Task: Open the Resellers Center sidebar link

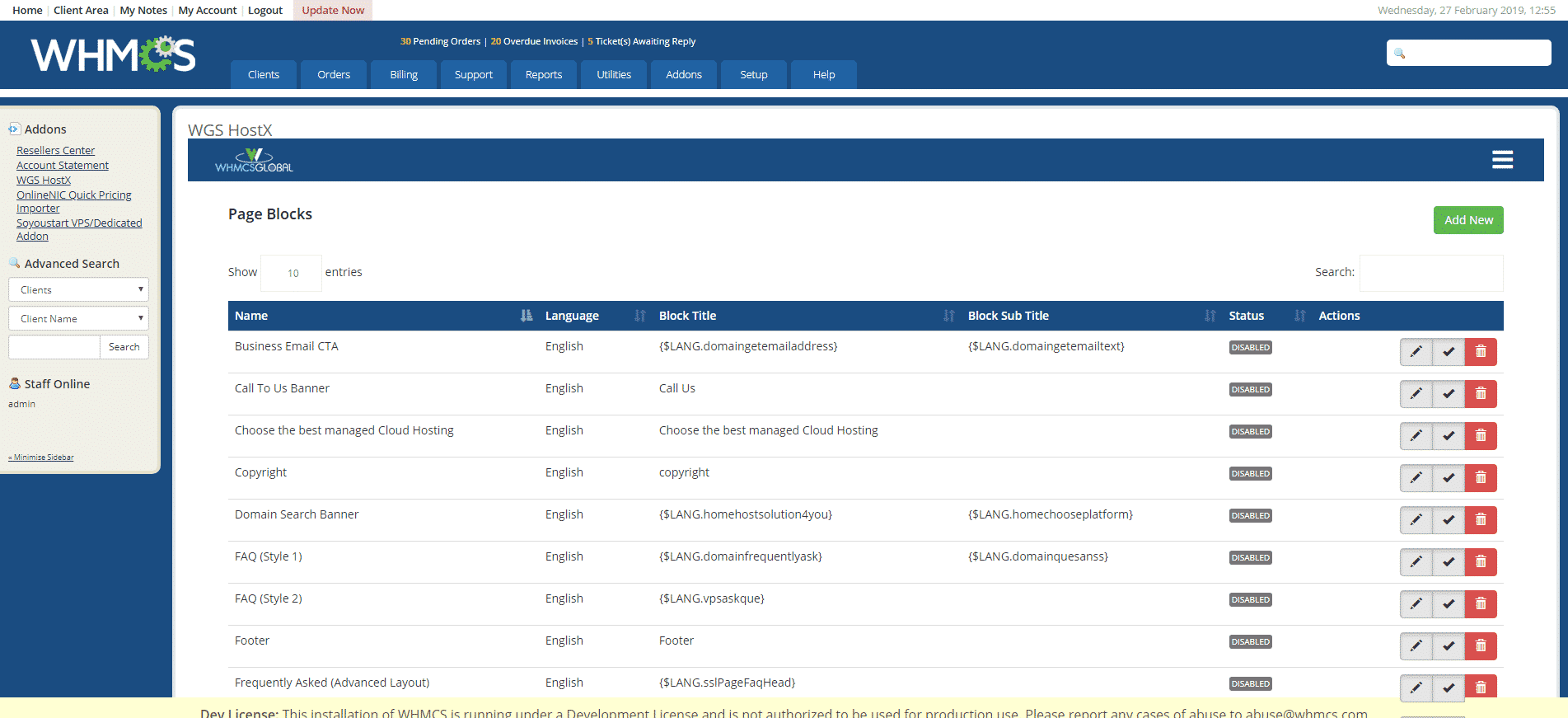Action: point(55,150)
